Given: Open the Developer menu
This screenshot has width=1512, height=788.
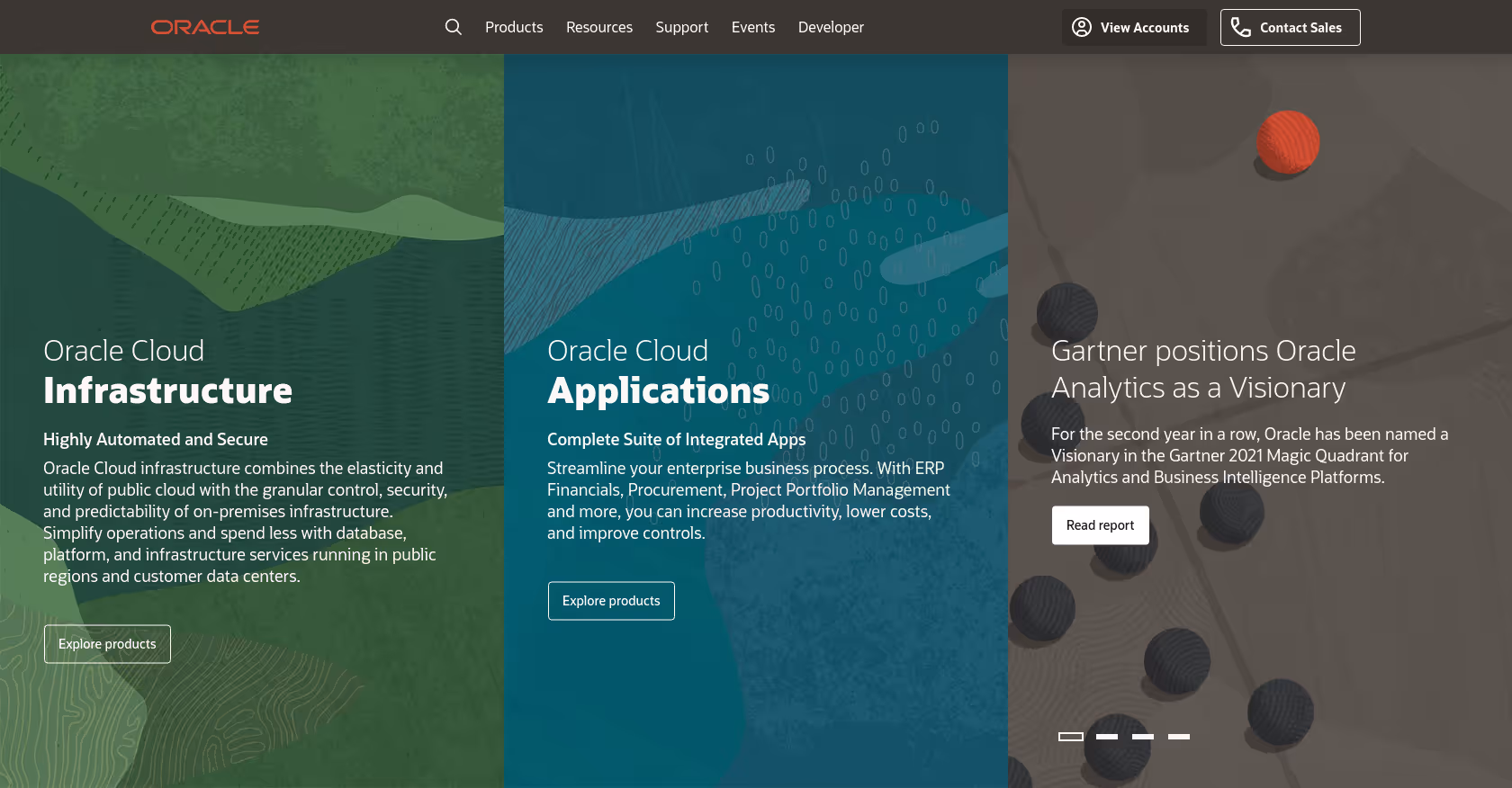Looking at the screenshot, I should [x=831, y=27].
